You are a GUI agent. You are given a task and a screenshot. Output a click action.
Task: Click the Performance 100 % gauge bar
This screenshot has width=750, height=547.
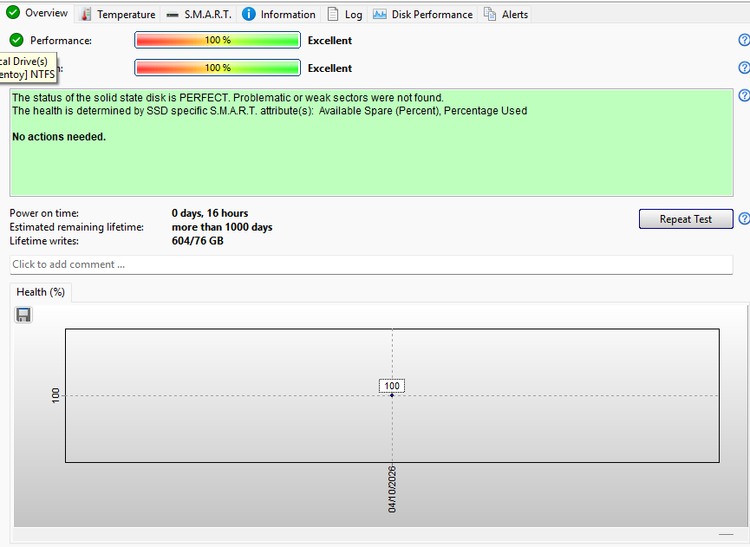[x=218, y=40]
